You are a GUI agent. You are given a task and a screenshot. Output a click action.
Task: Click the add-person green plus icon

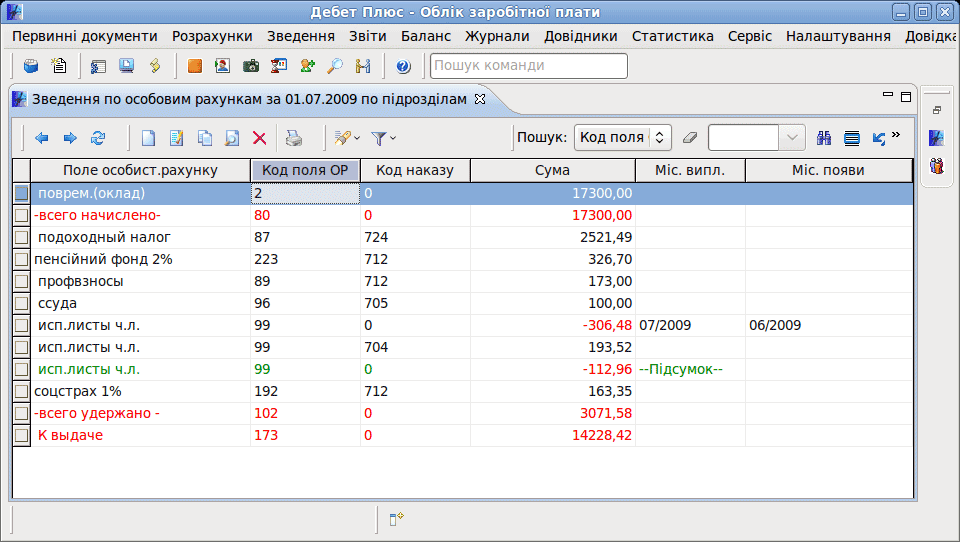307,66
